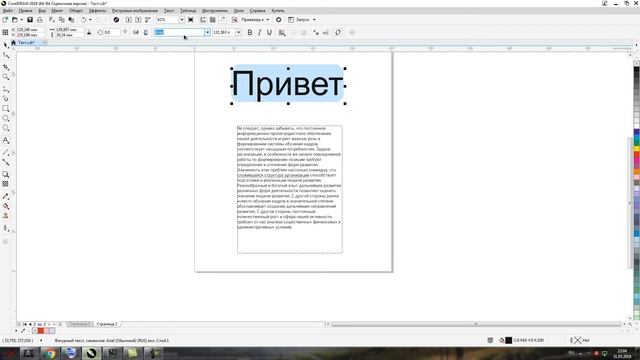Viewport: 640px width, 360px height.
Task: Select the Shape tool in toolbox
Action: [x=5, y=56]
